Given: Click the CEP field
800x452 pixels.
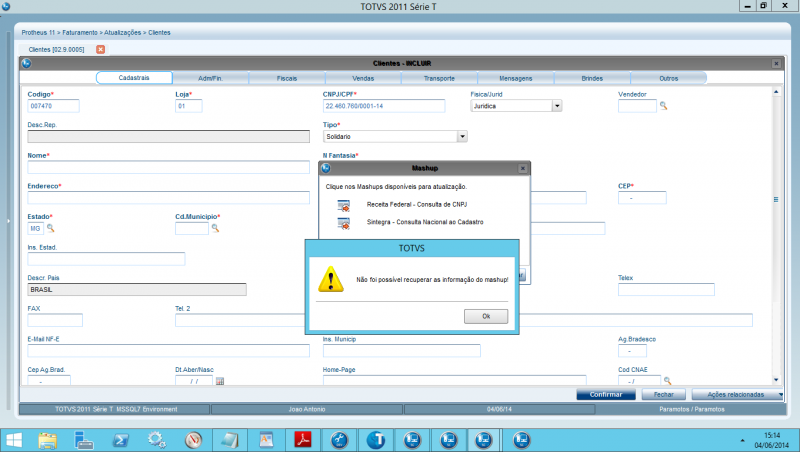Looking at the screenshot, I should coord(642,198).
